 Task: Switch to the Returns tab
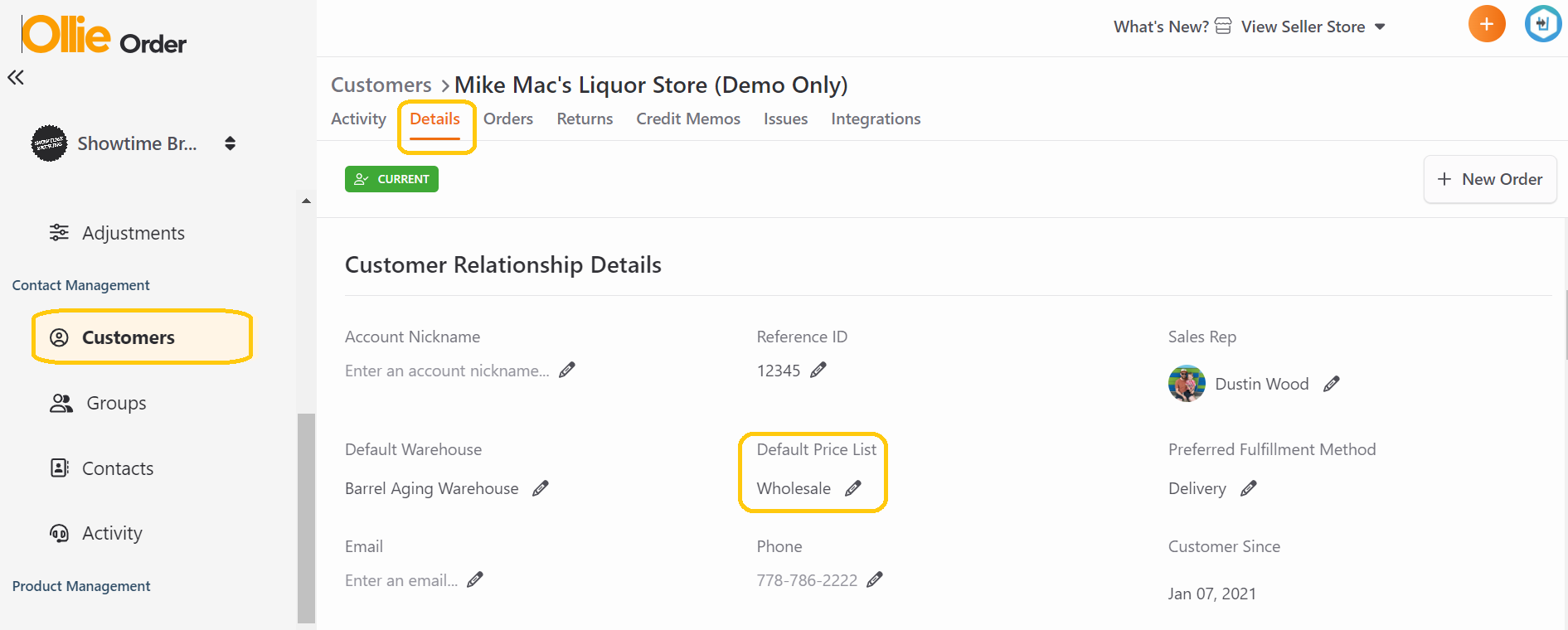[x=585, y=119]
